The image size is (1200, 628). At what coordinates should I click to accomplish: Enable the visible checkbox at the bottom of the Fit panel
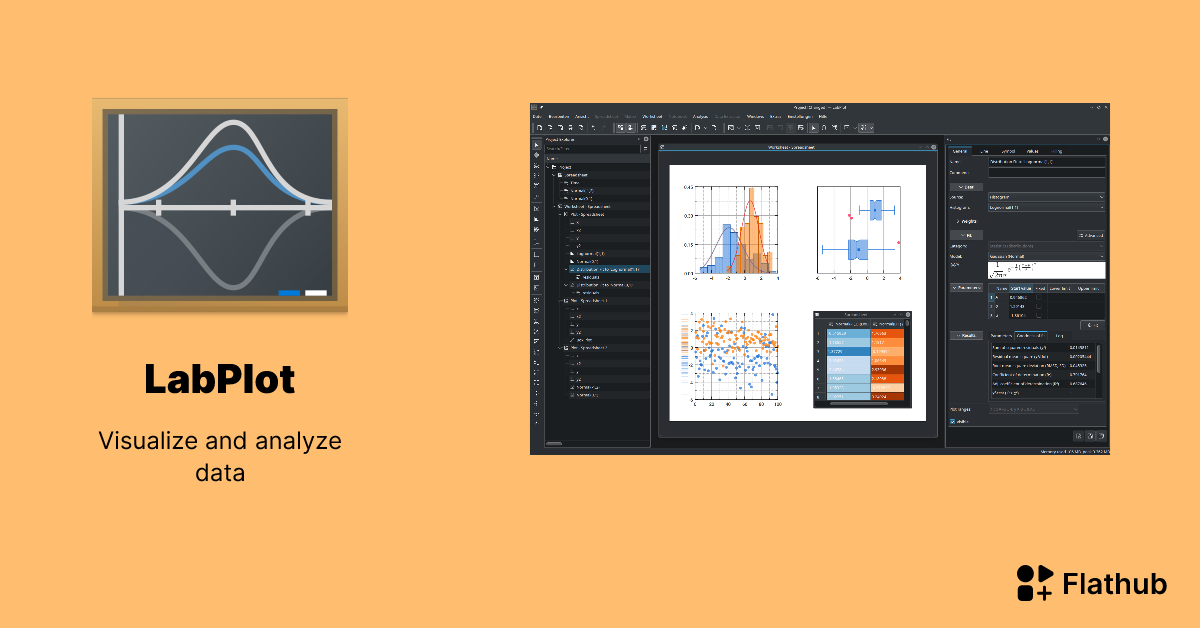click(x=952, y=419)
